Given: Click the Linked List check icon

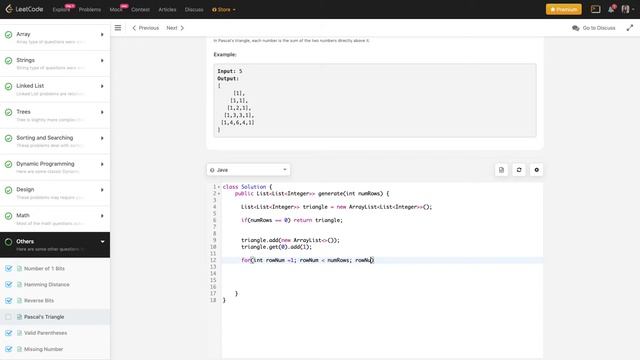Looking at the screenshot, I should click(8, 87).
